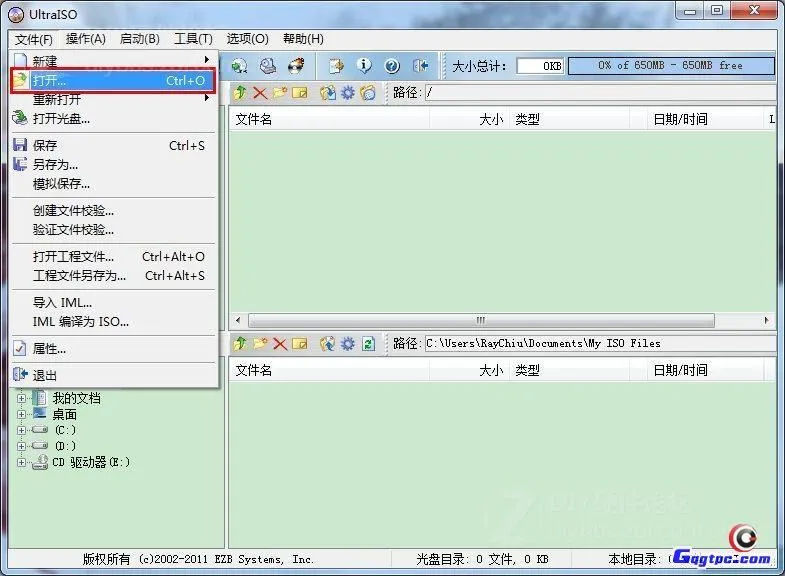
Task: Create new folder in image pane toolbar
Action: click(280, 93)
